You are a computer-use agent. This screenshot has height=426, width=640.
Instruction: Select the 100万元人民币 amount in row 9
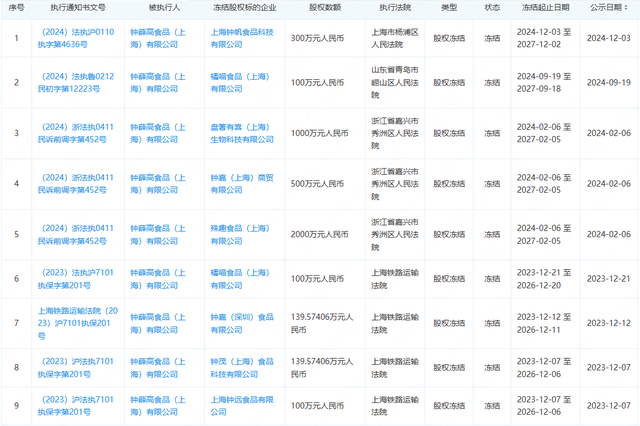click(317, 406)
